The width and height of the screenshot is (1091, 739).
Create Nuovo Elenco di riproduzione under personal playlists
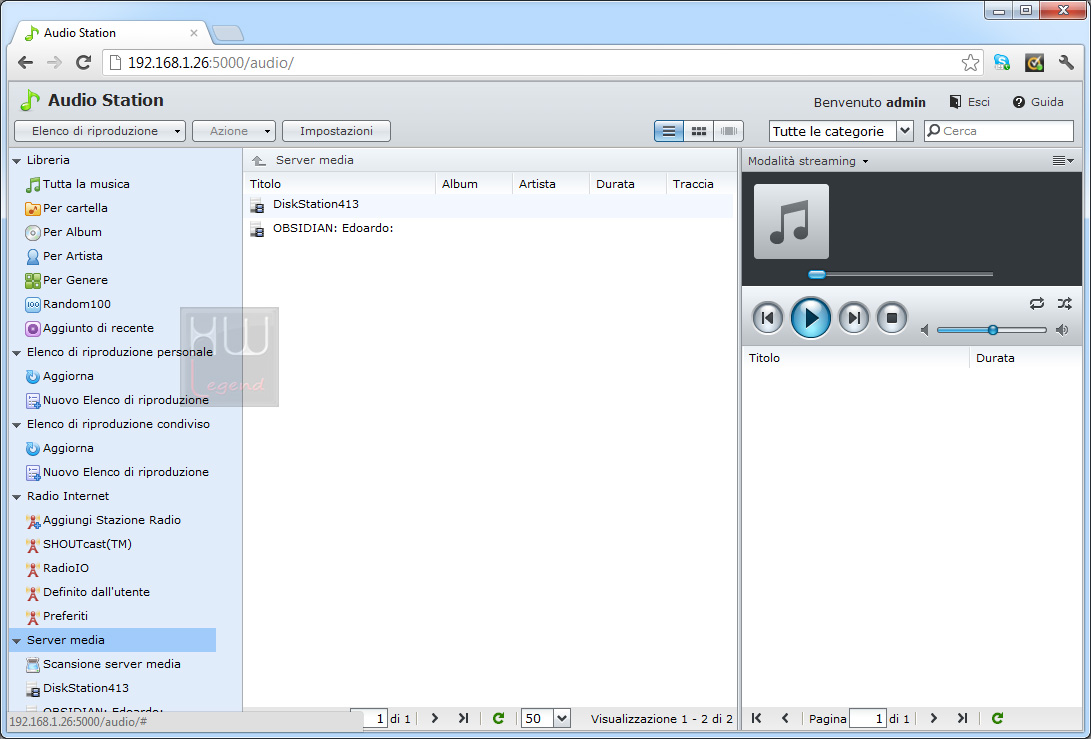pyautogui.click(x=117, y=400)
